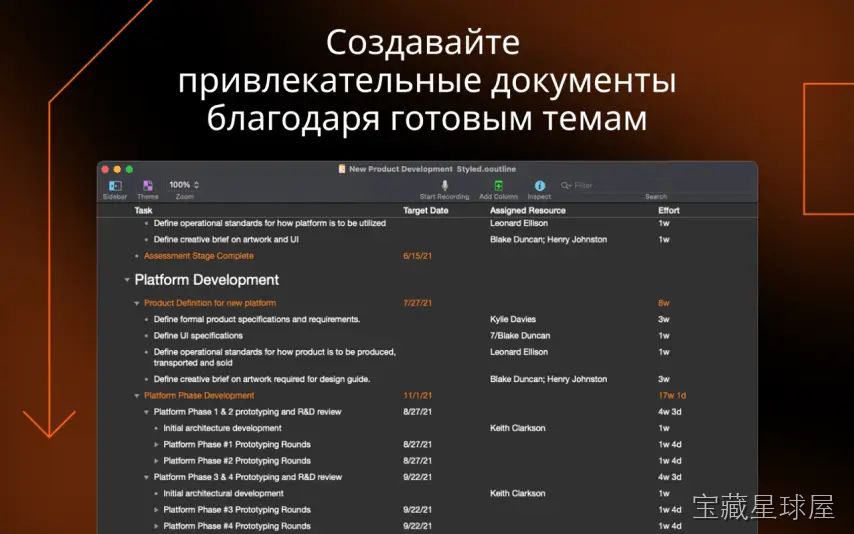854x534 pixels.
Task: Click the Task column header
Action: 143,210
